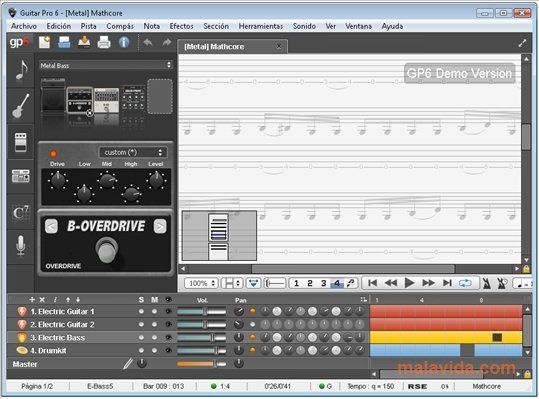The width and height of the screenshot is (539, 399).
Task: Select next pedal with right arrow
Action: coord(160,226)
